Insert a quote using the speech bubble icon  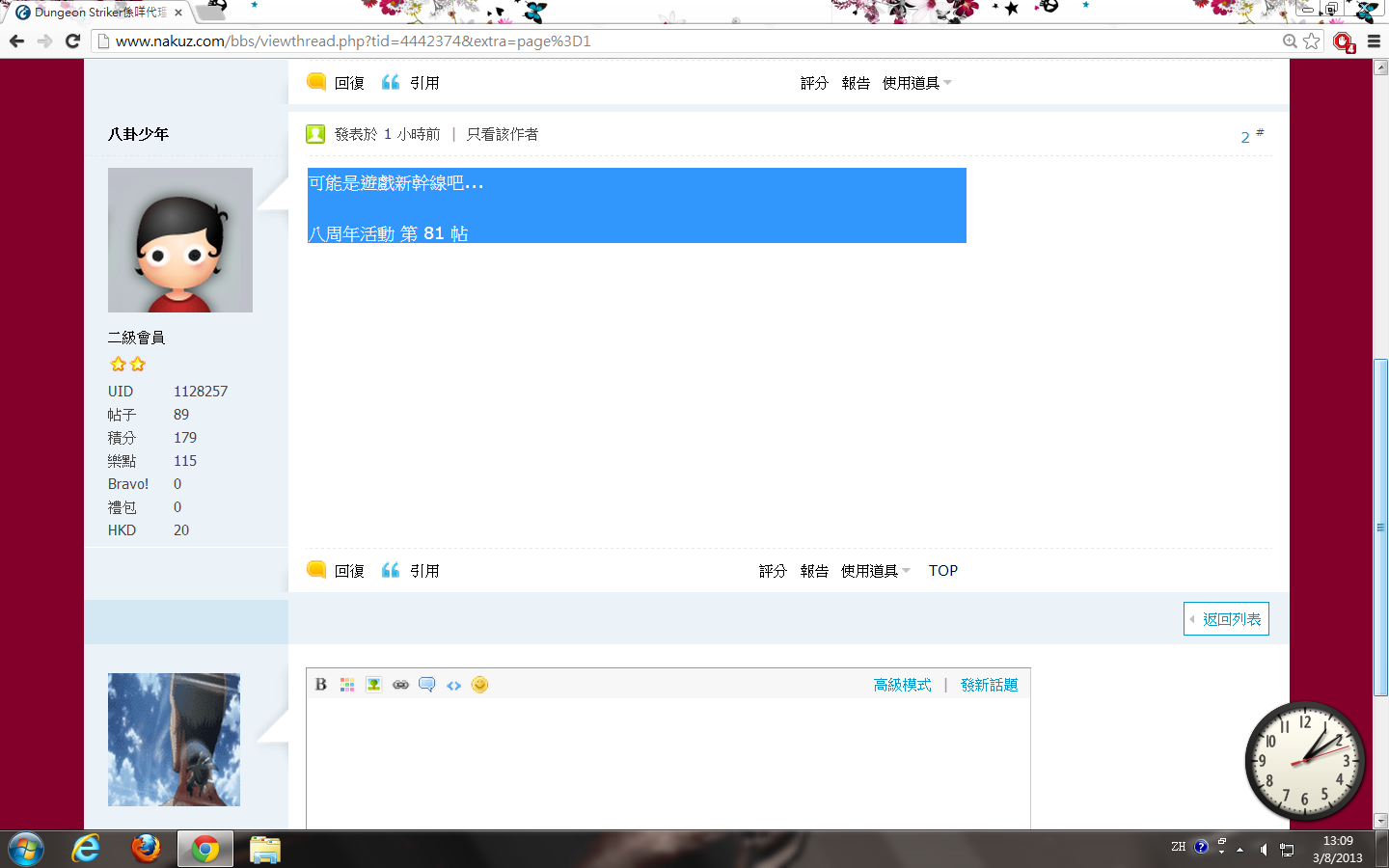426,685
